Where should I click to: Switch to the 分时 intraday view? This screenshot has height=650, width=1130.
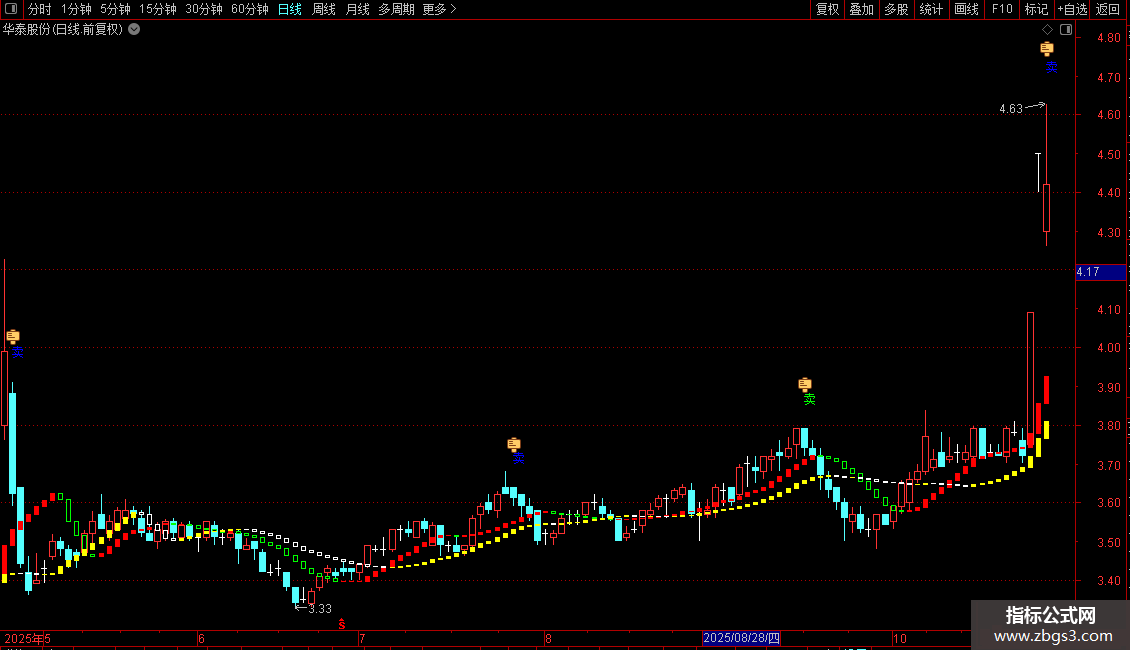coord(40,9)
